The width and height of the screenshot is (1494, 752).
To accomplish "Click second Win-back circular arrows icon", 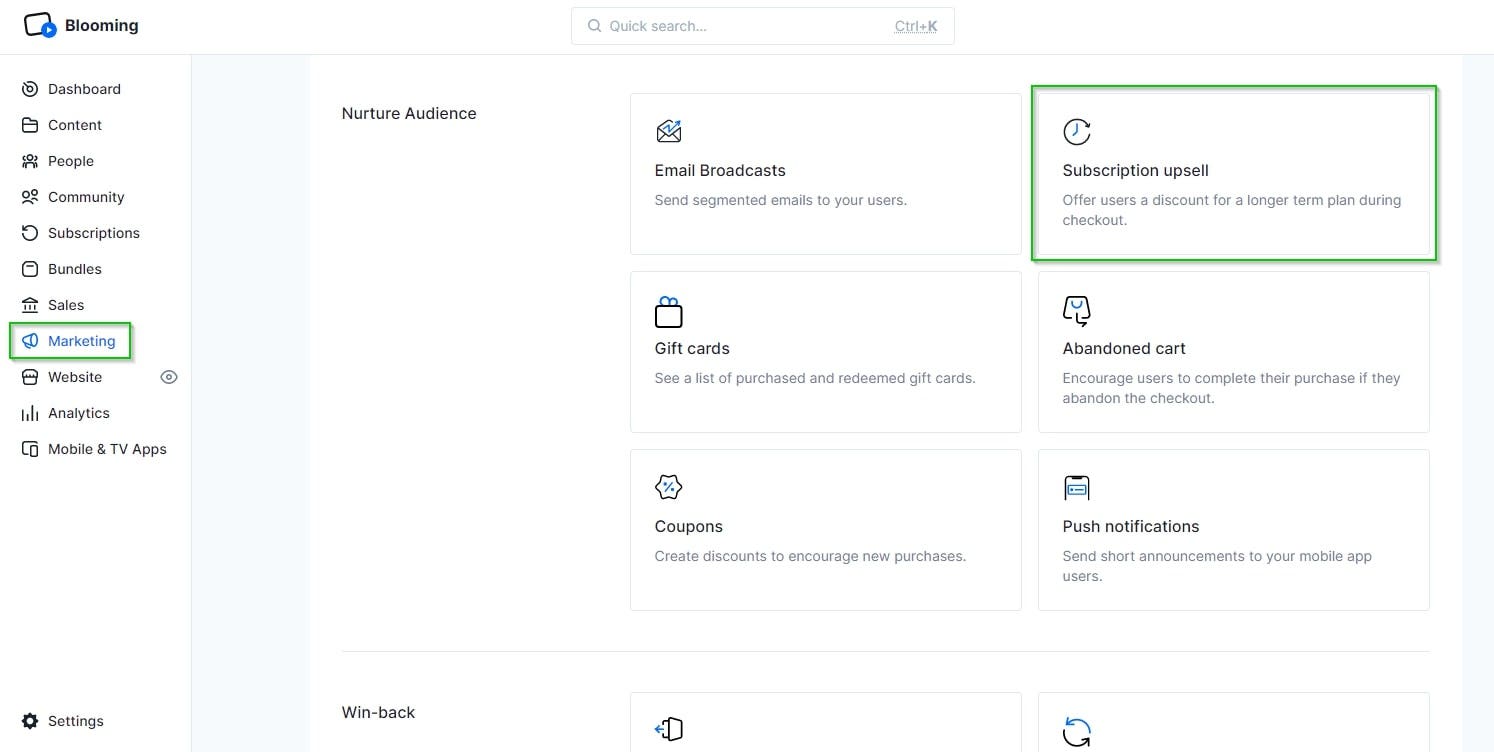I will click(1077, 732).
